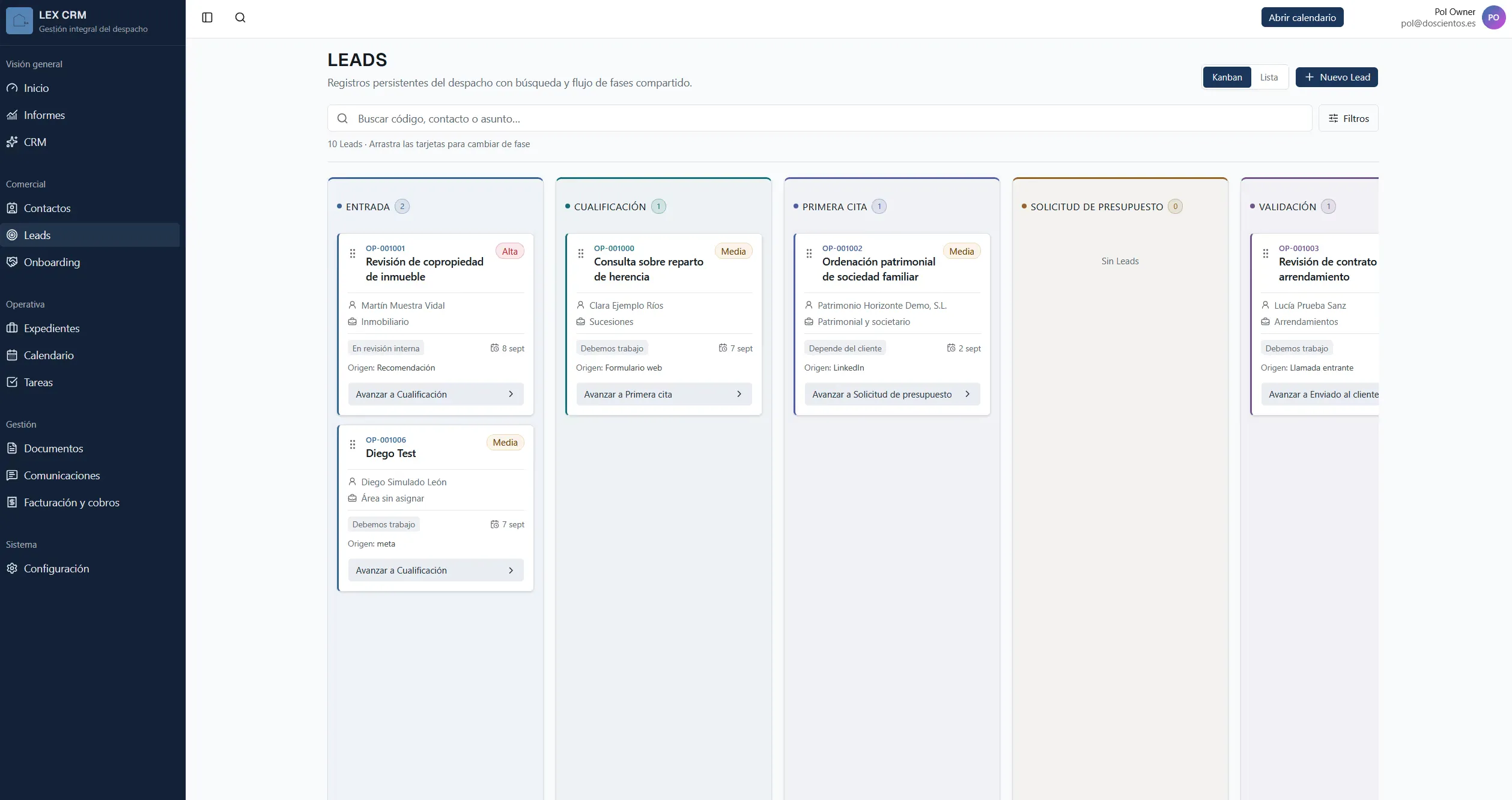Open Informes in the sidebar
This screenshot has height=800, width=1512.
[90, 115]
